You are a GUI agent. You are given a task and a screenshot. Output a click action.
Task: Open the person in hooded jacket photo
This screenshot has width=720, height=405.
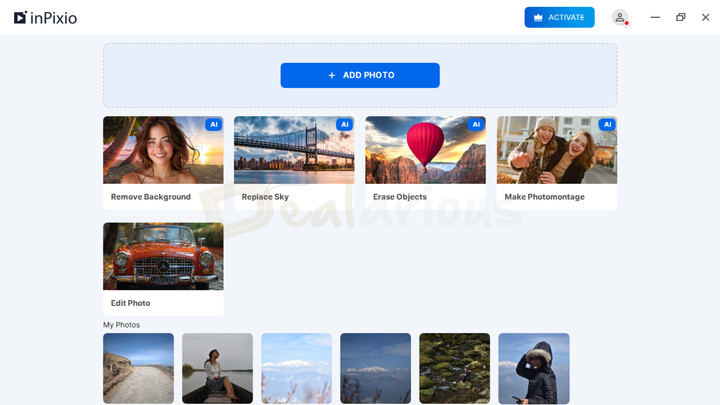point(534,368)
